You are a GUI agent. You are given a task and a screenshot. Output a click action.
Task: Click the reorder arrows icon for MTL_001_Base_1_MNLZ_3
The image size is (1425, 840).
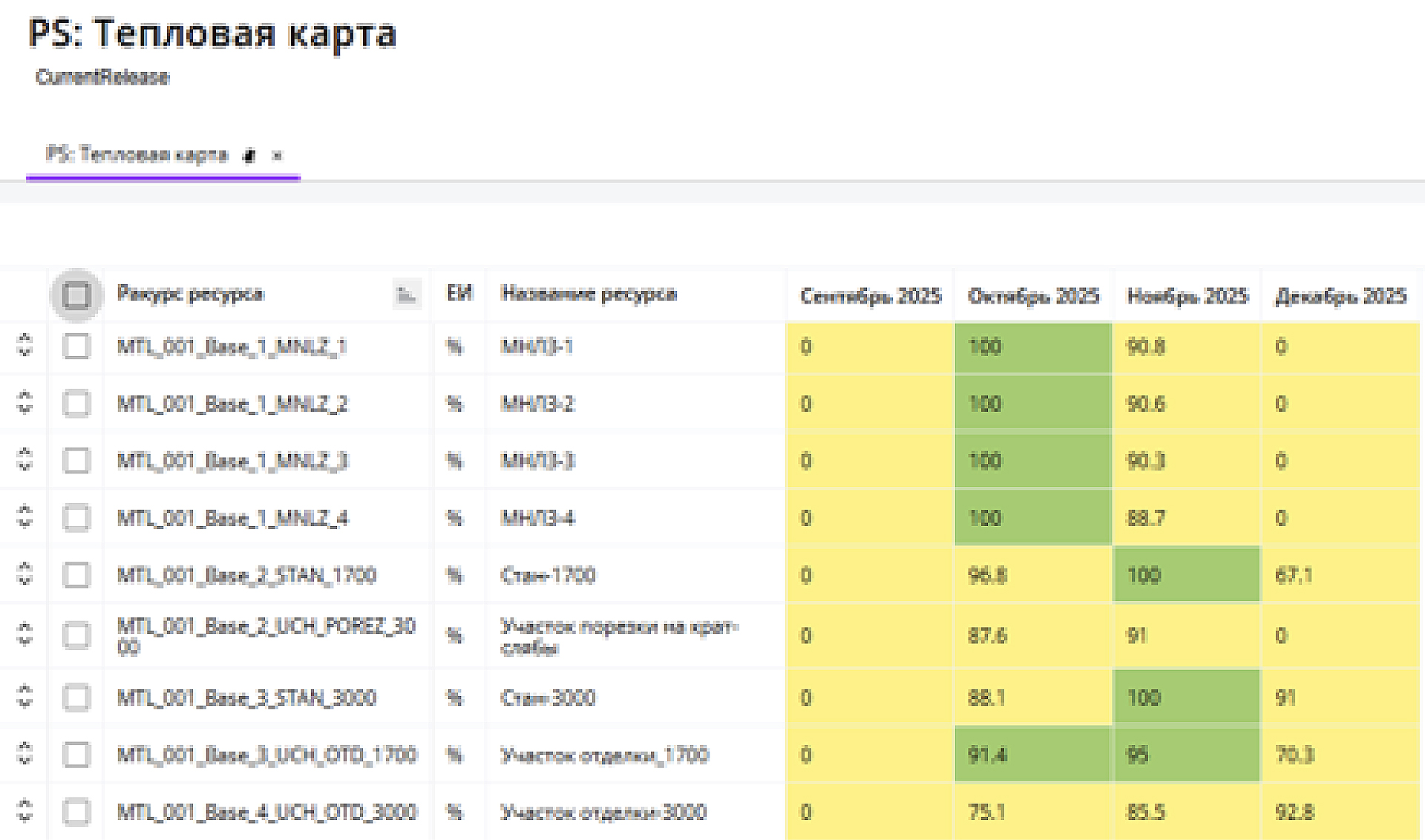(x=24, y=459)
